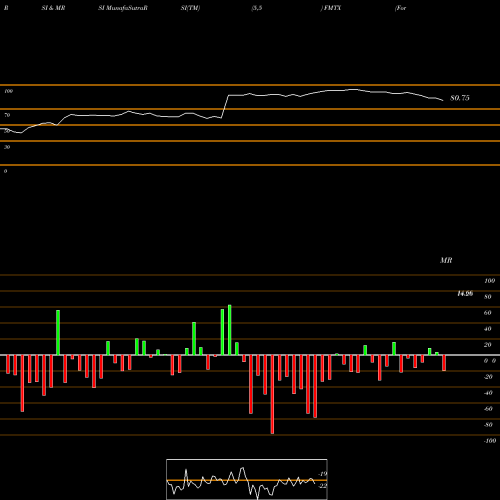Click the RSI upper axis label 100
Screen dimensions: 500x500
[x=8, y=91]
